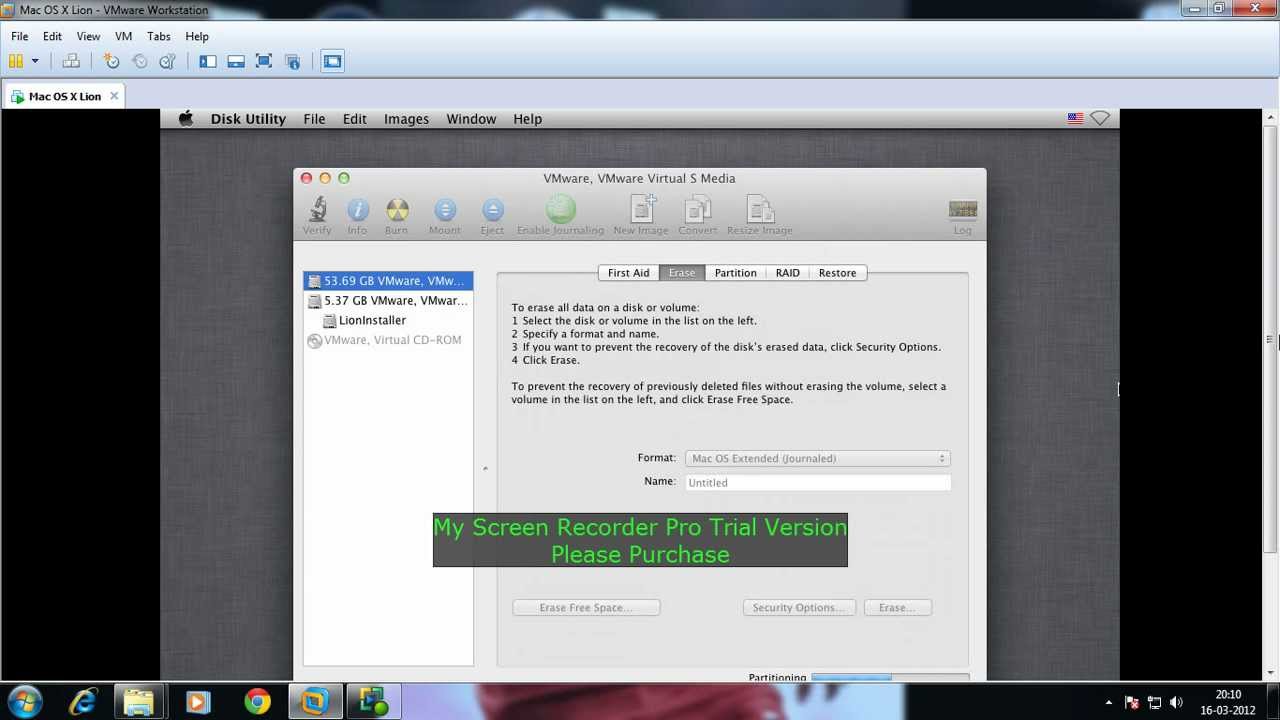Click the Name text field
Viewport: 1280px width, 720px height.
point(817,482)
